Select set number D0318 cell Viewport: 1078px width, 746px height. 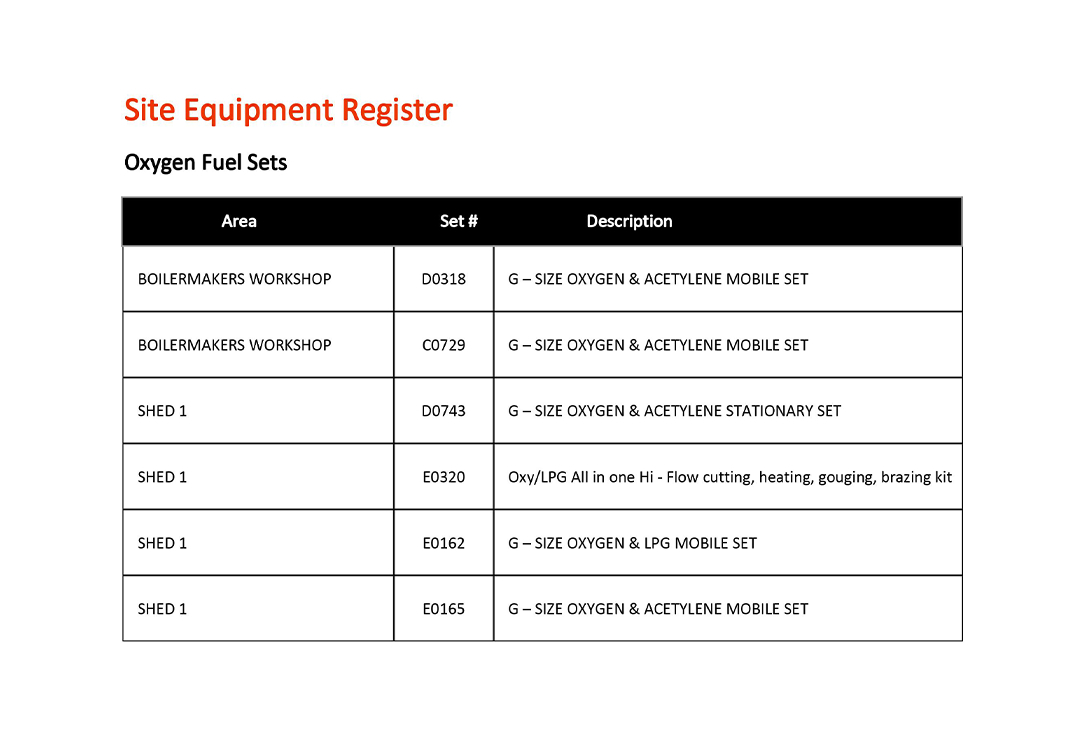click(443, 279)
